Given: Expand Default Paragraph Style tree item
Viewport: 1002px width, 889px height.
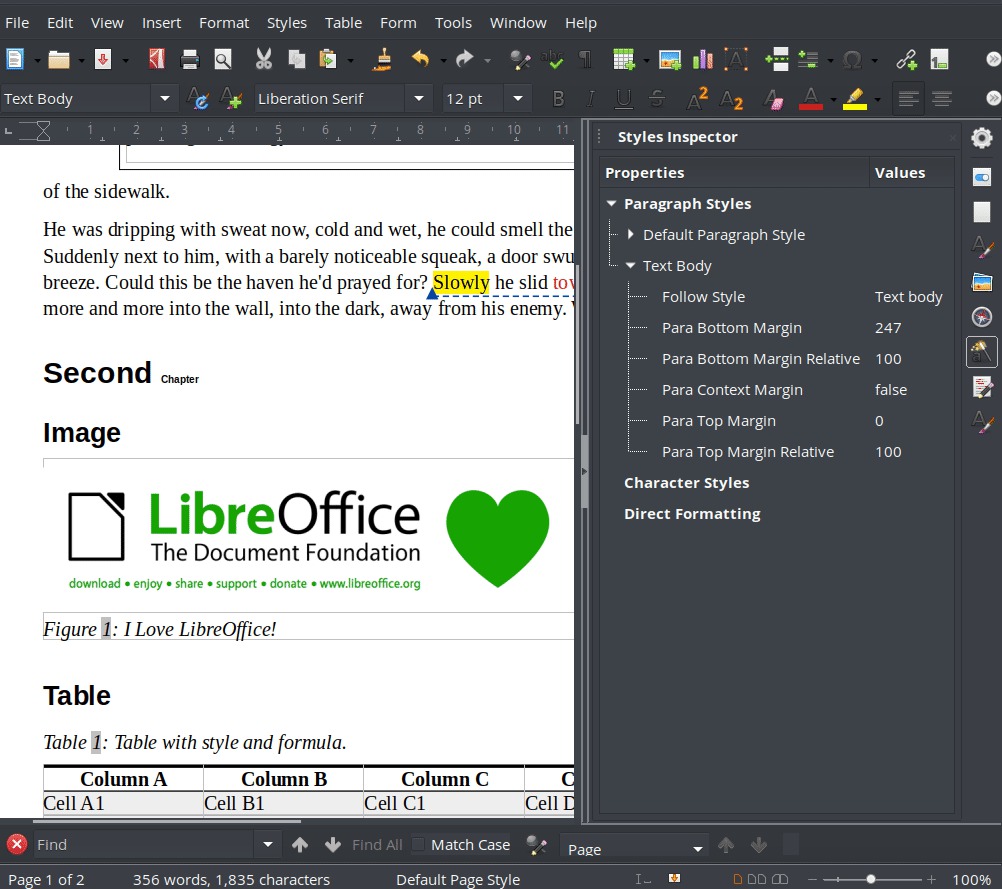Looking at the screenshot, I should pyautogui.click(x=631, y=235).
